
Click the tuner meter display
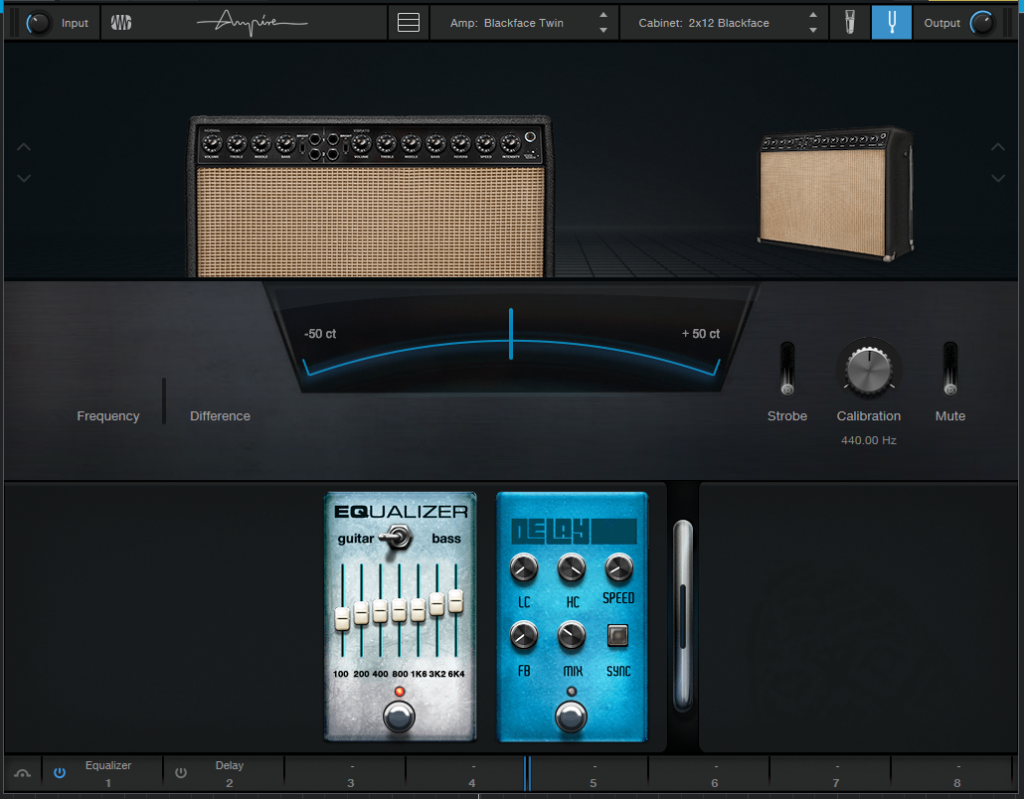point(511,338)
